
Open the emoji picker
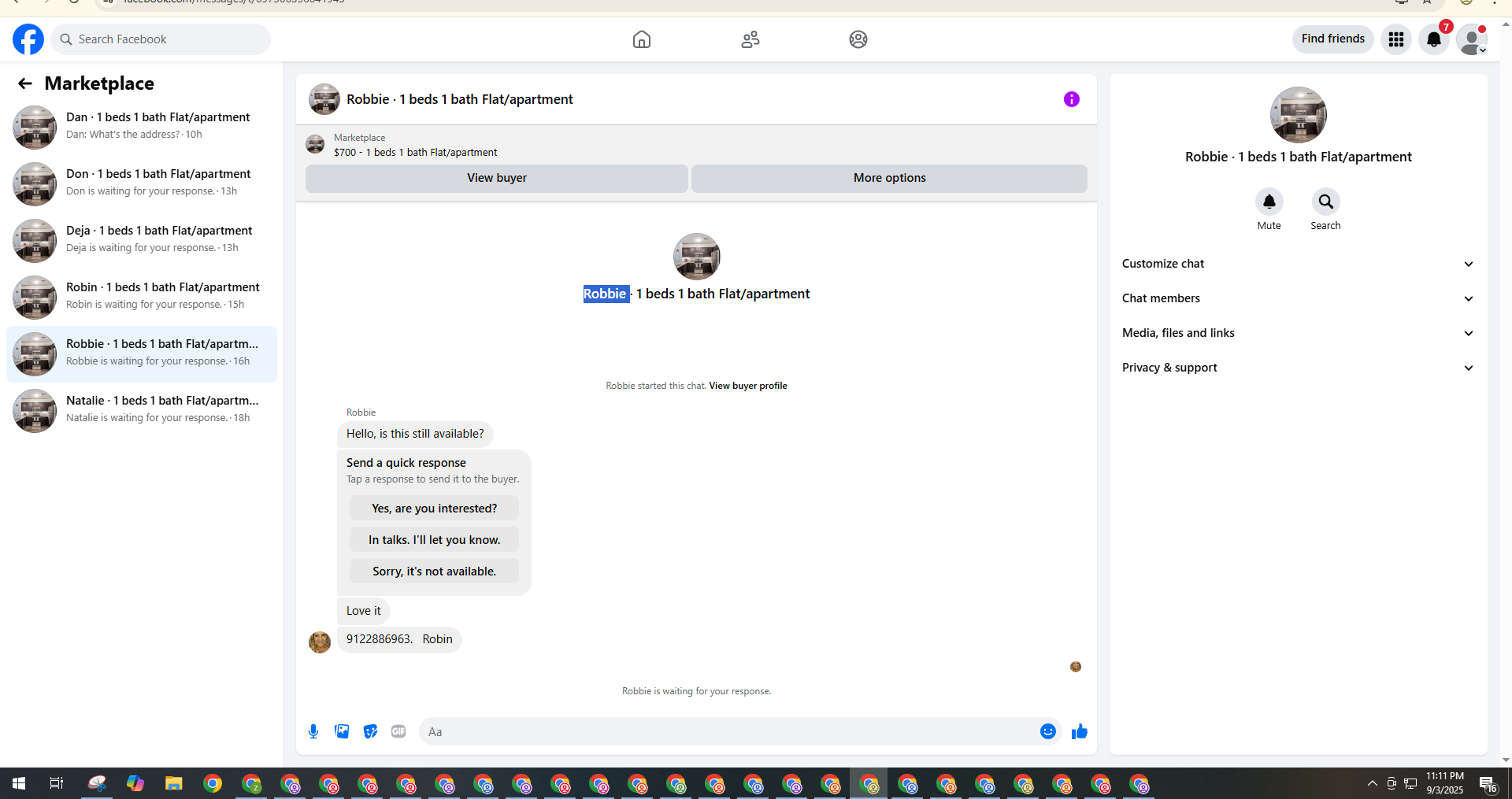click(1048, 731)
